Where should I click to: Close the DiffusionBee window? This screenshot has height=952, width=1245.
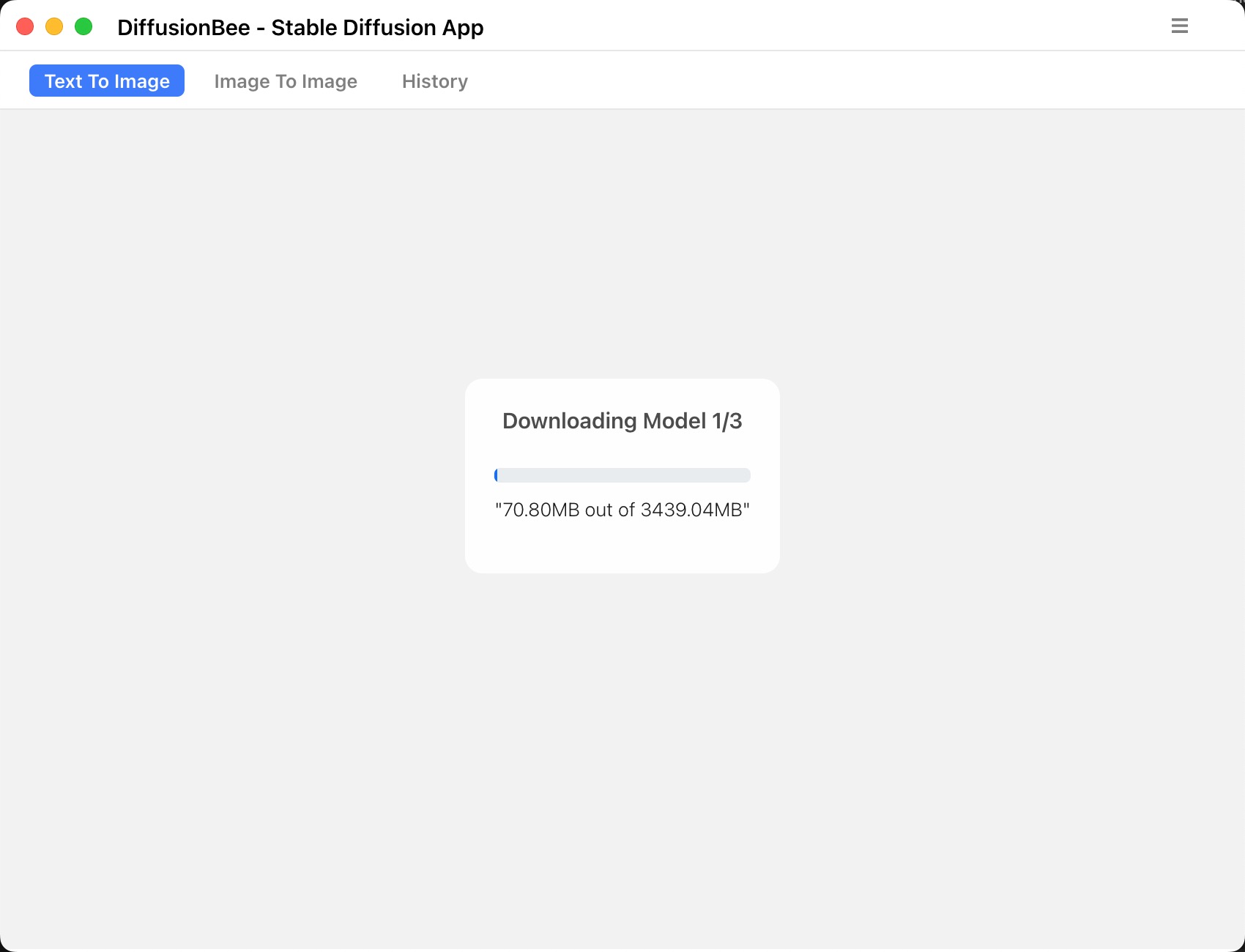[25, 26]
